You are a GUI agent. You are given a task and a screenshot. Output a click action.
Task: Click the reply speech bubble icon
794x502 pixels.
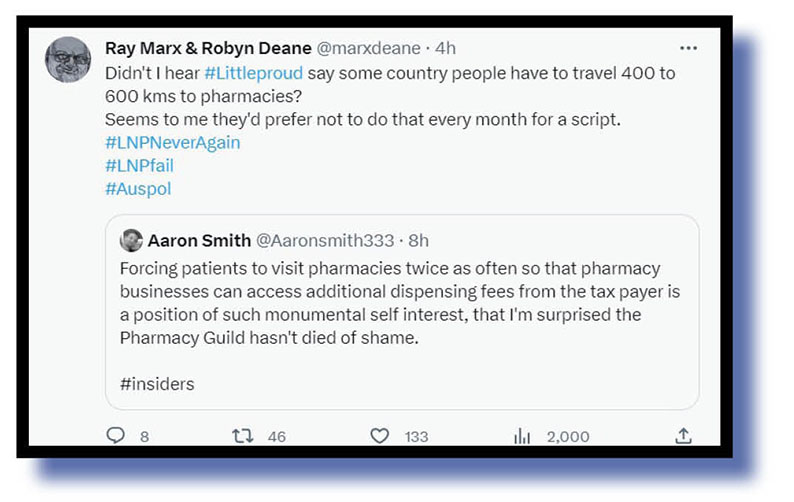click(116, 435)
